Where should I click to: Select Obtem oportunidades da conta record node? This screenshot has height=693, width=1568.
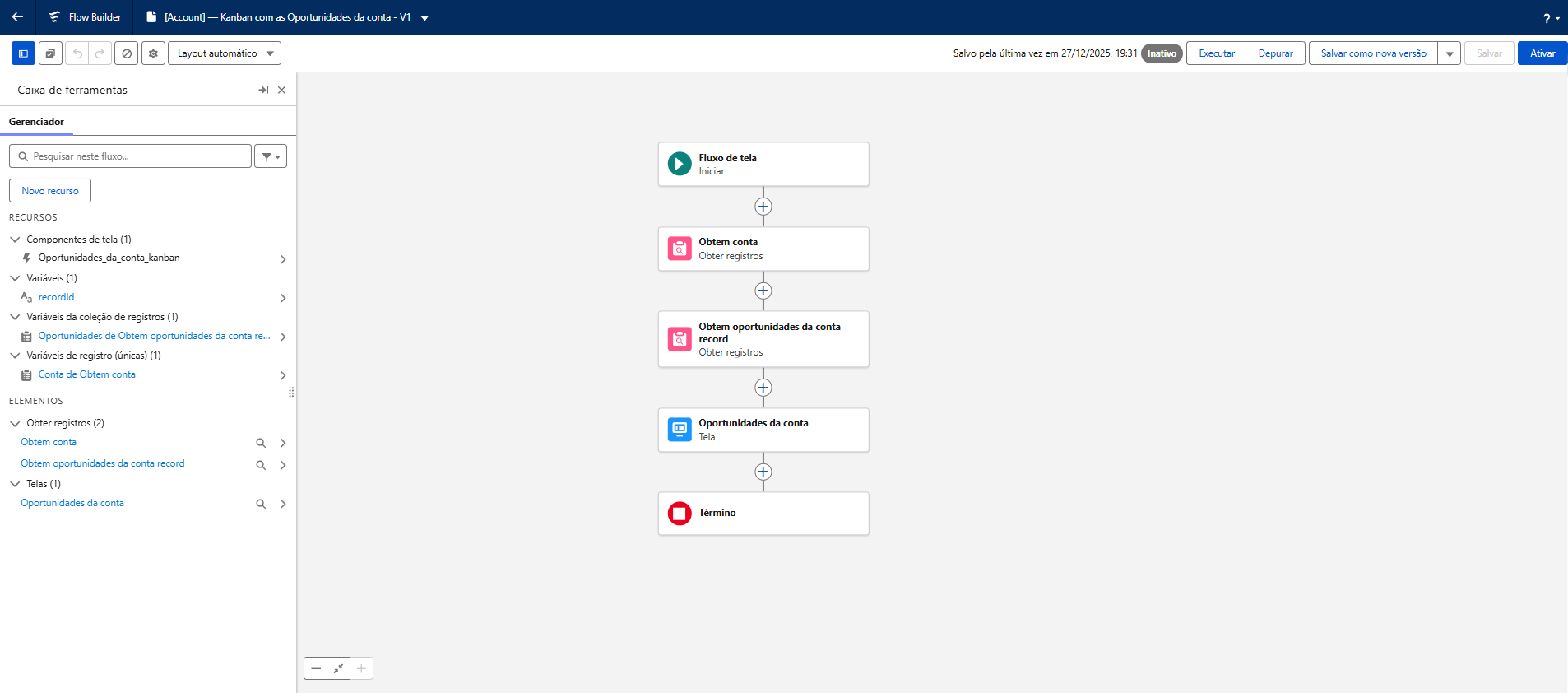[x=763, y=339]
